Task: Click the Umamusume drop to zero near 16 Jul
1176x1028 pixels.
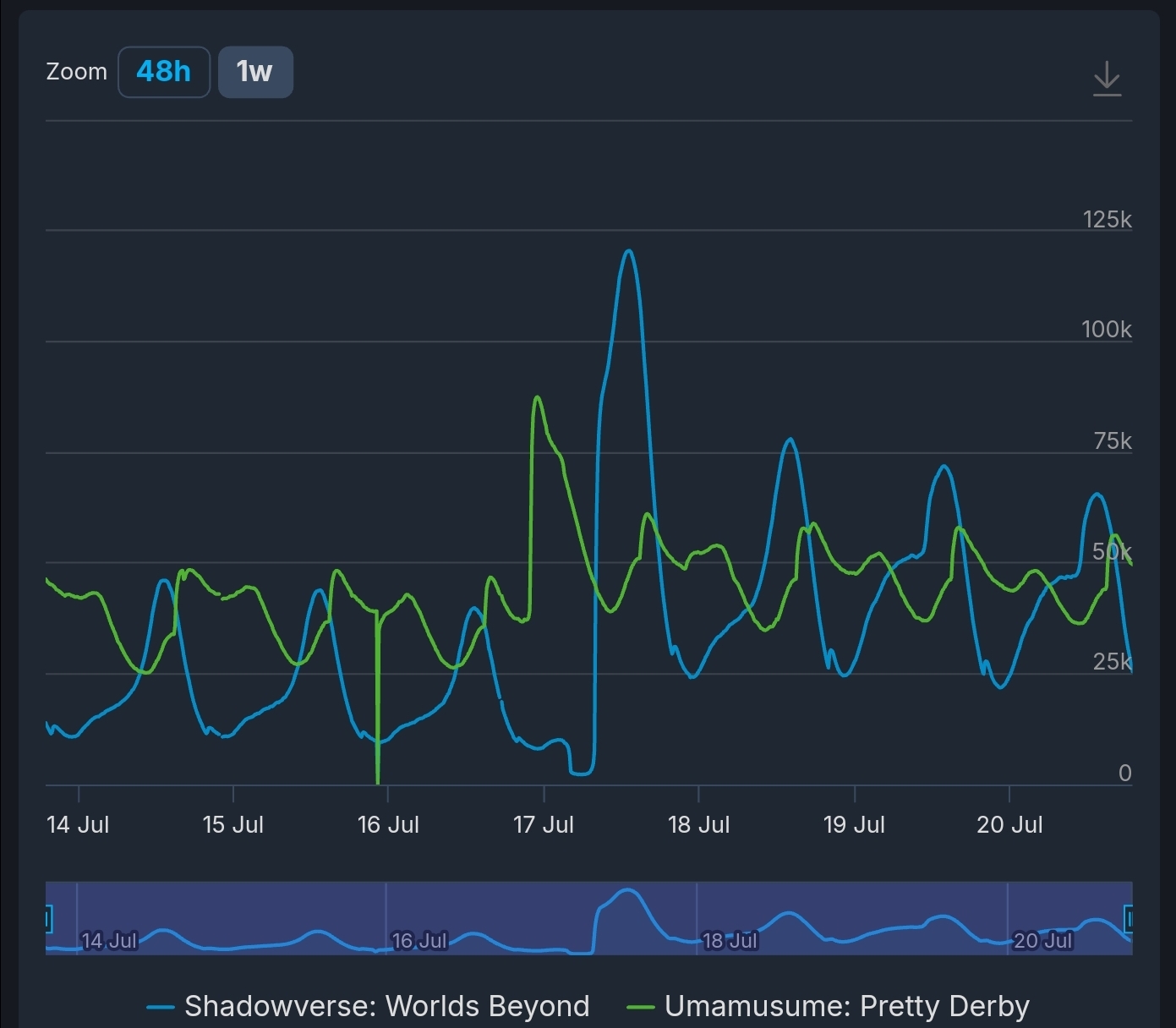Action: point(377,781)
